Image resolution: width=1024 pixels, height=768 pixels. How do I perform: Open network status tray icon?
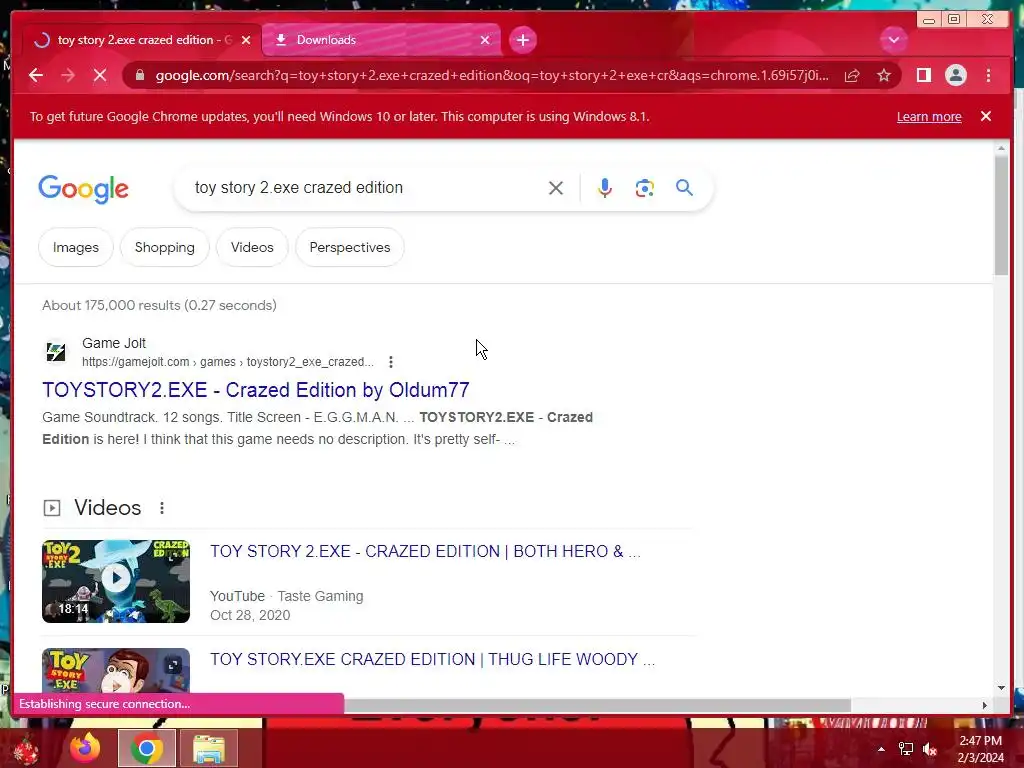906,749
